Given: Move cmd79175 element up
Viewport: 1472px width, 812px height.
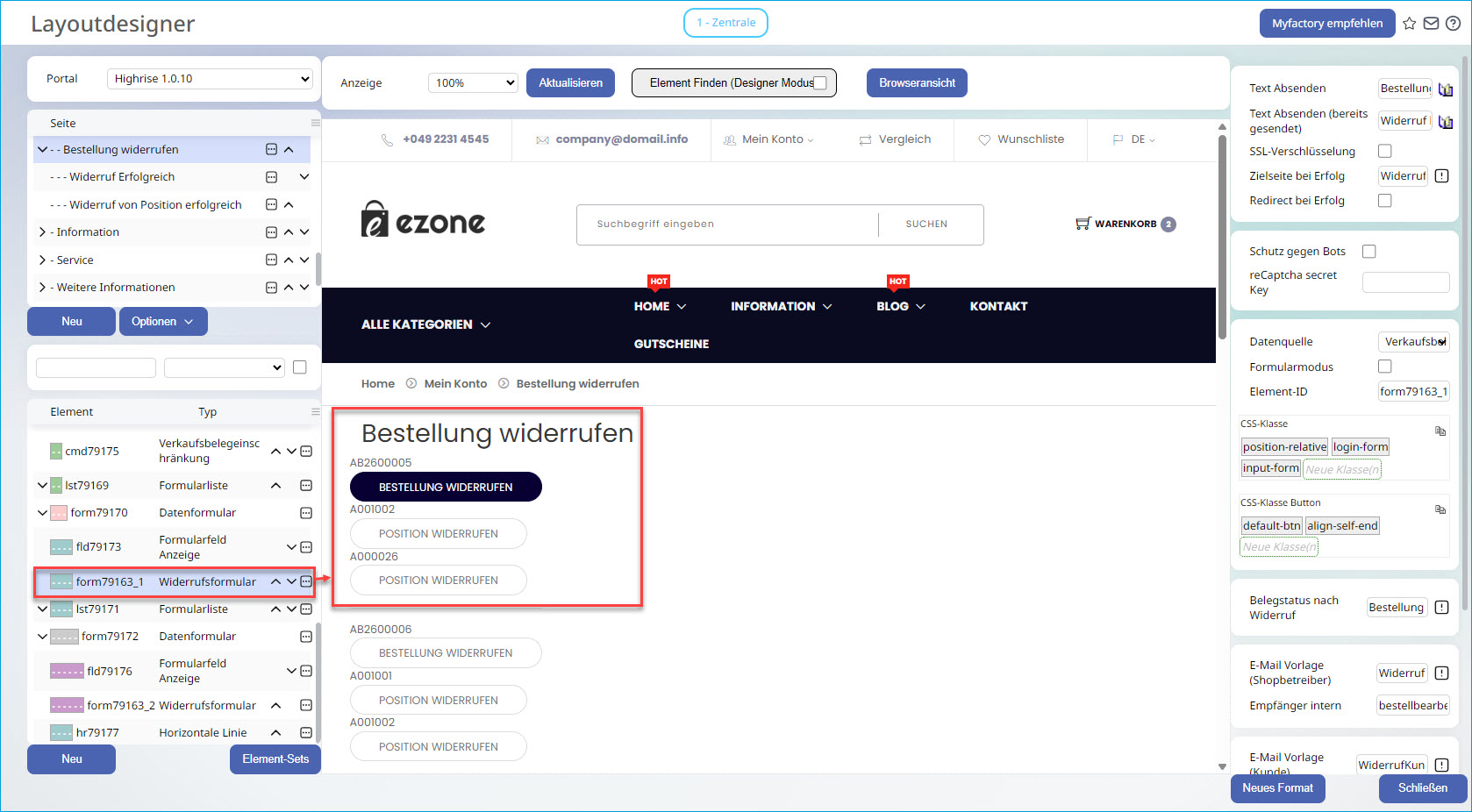Looking at the screenshot, I should (x=275, y=452).
